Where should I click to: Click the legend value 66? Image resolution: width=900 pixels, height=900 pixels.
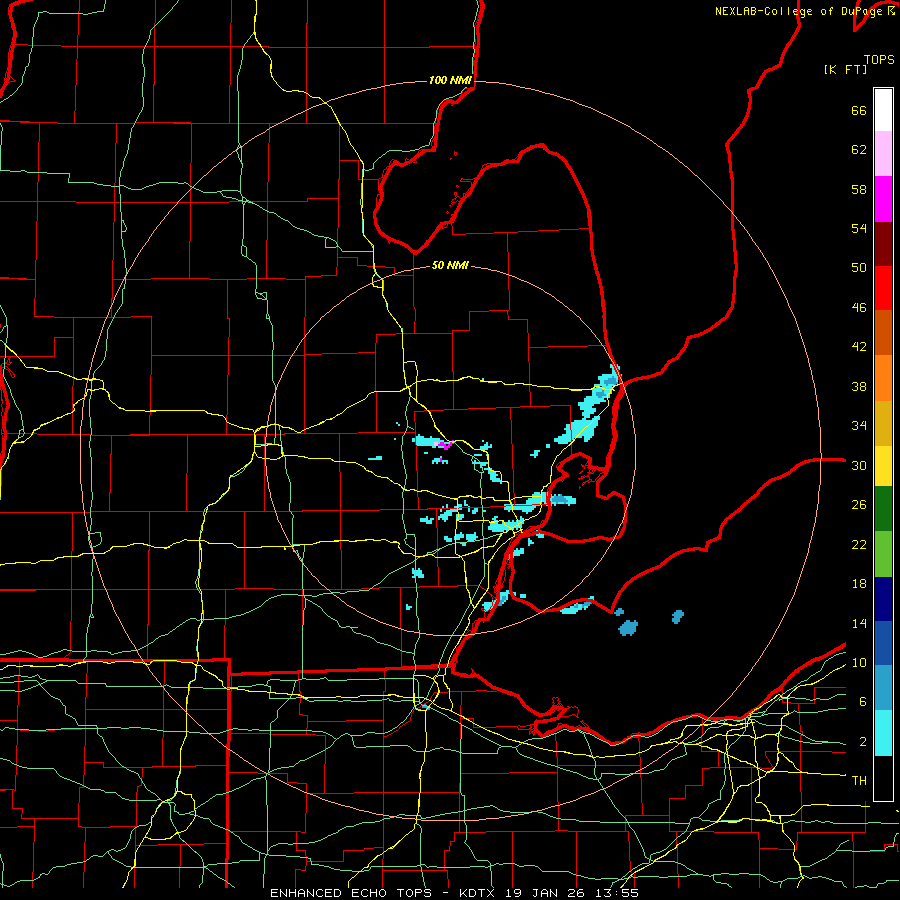click(x=859, y=110)
